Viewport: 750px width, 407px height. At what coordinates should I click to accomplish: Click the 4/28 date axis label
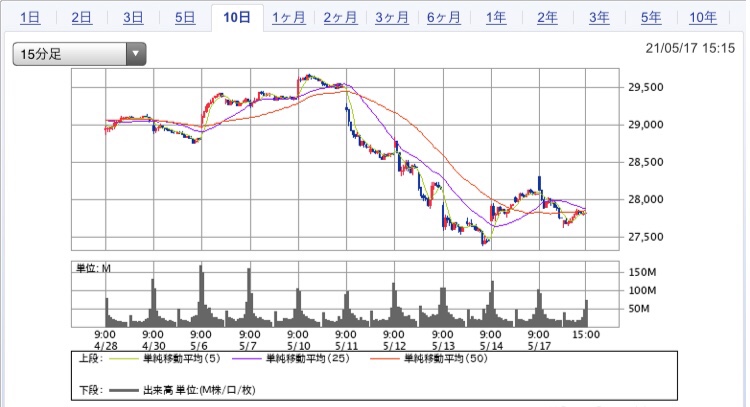pos(105,346)
